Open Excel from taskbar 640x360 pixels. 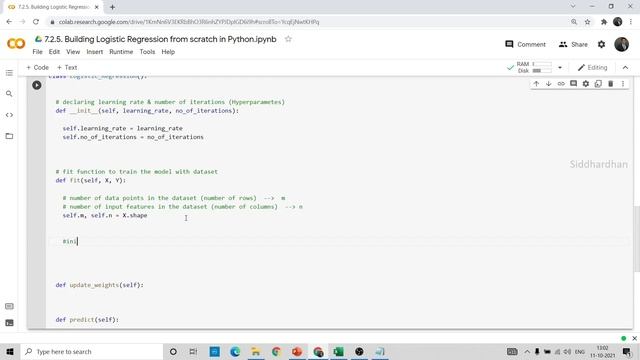coord(338,351)
